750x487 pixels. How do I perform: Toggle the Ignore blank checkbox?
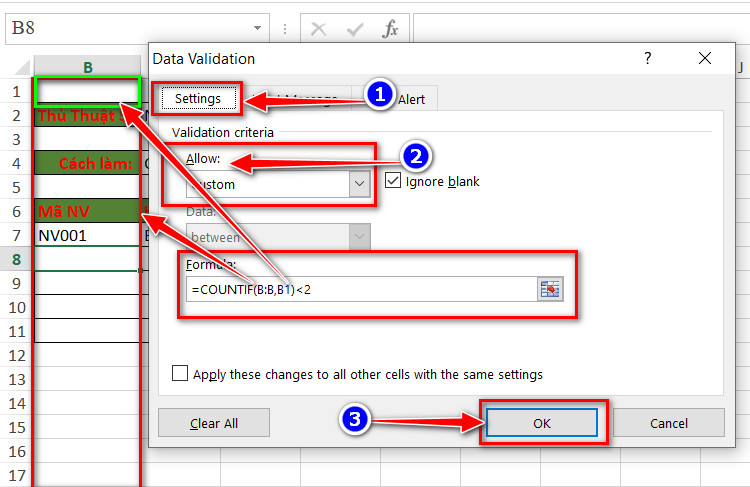click(393, 180)
